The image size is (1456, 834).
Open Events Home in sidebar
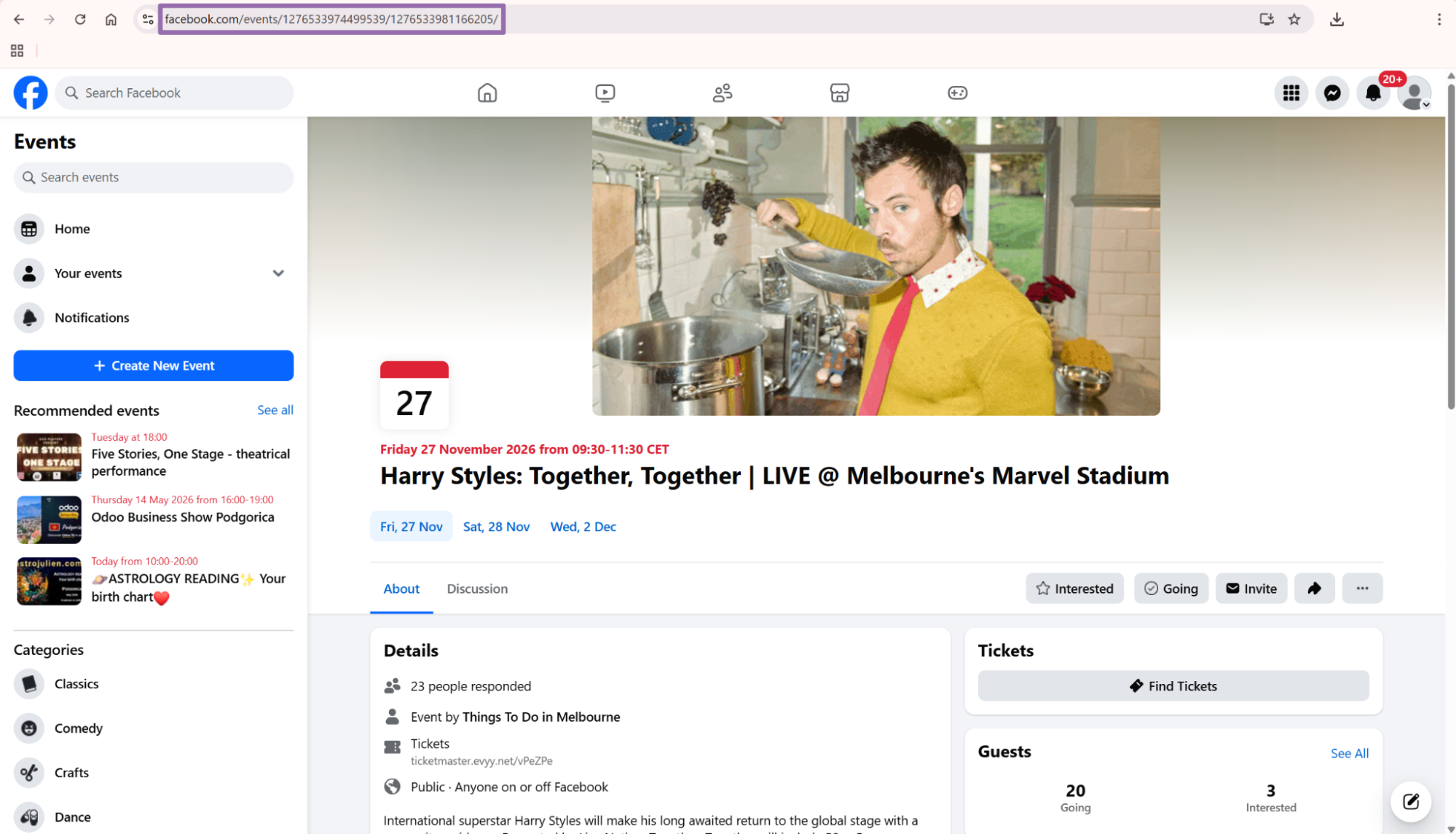[154, 229]
